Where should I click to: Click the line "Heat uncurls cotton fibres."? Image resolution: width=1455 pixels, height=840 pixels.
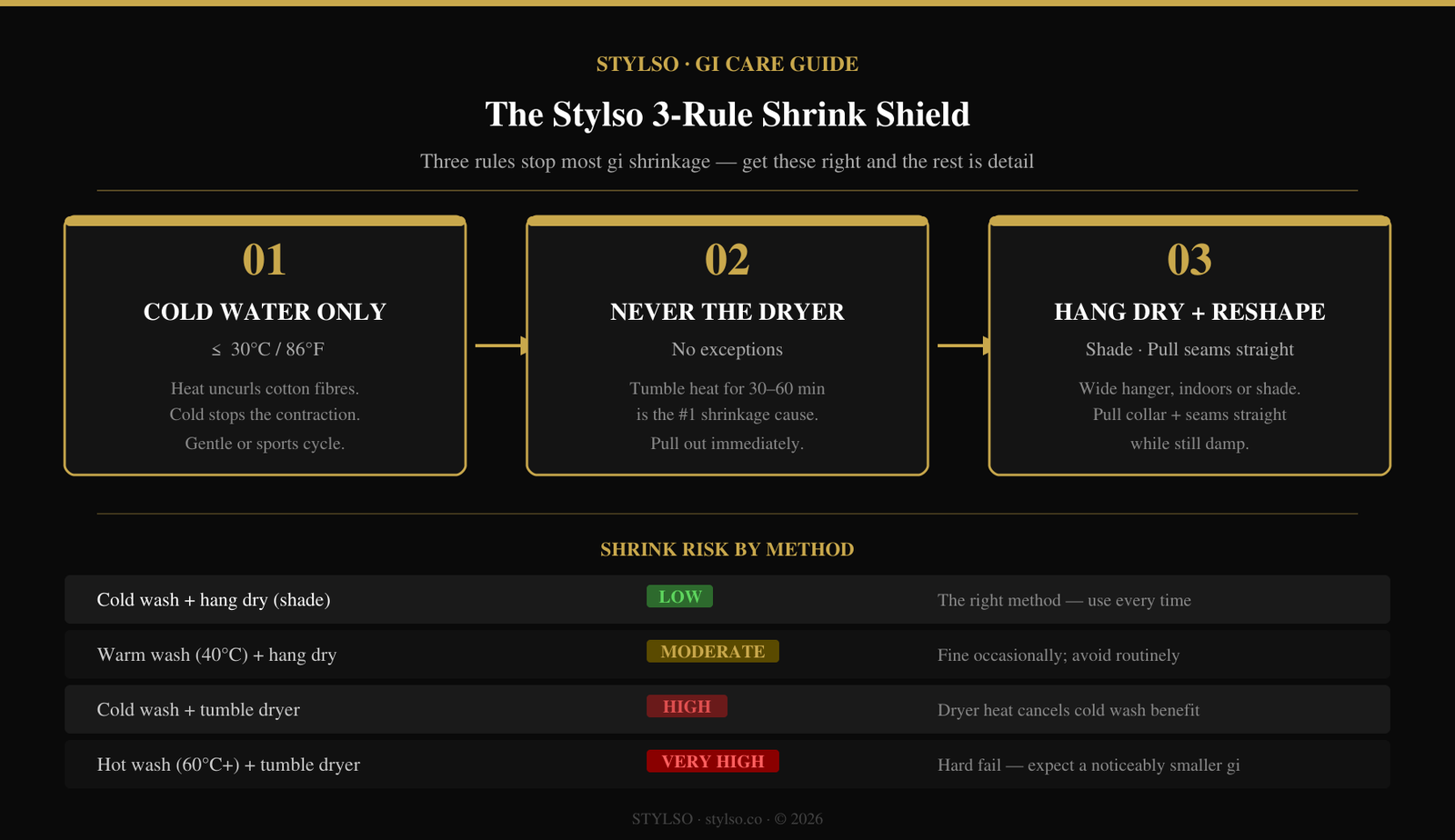click(x=265, y=388)
